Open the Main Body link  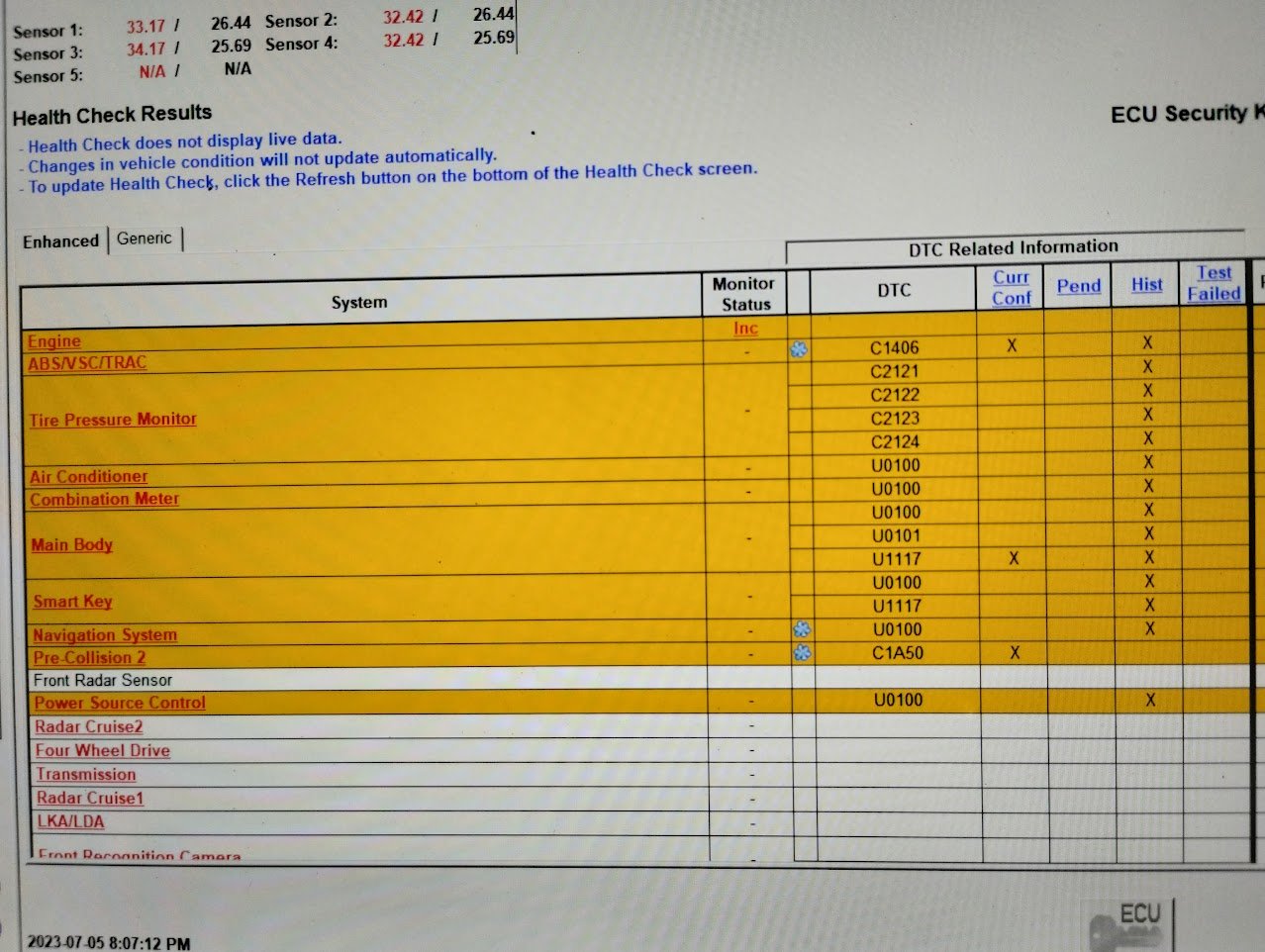(x=71, y=545)
